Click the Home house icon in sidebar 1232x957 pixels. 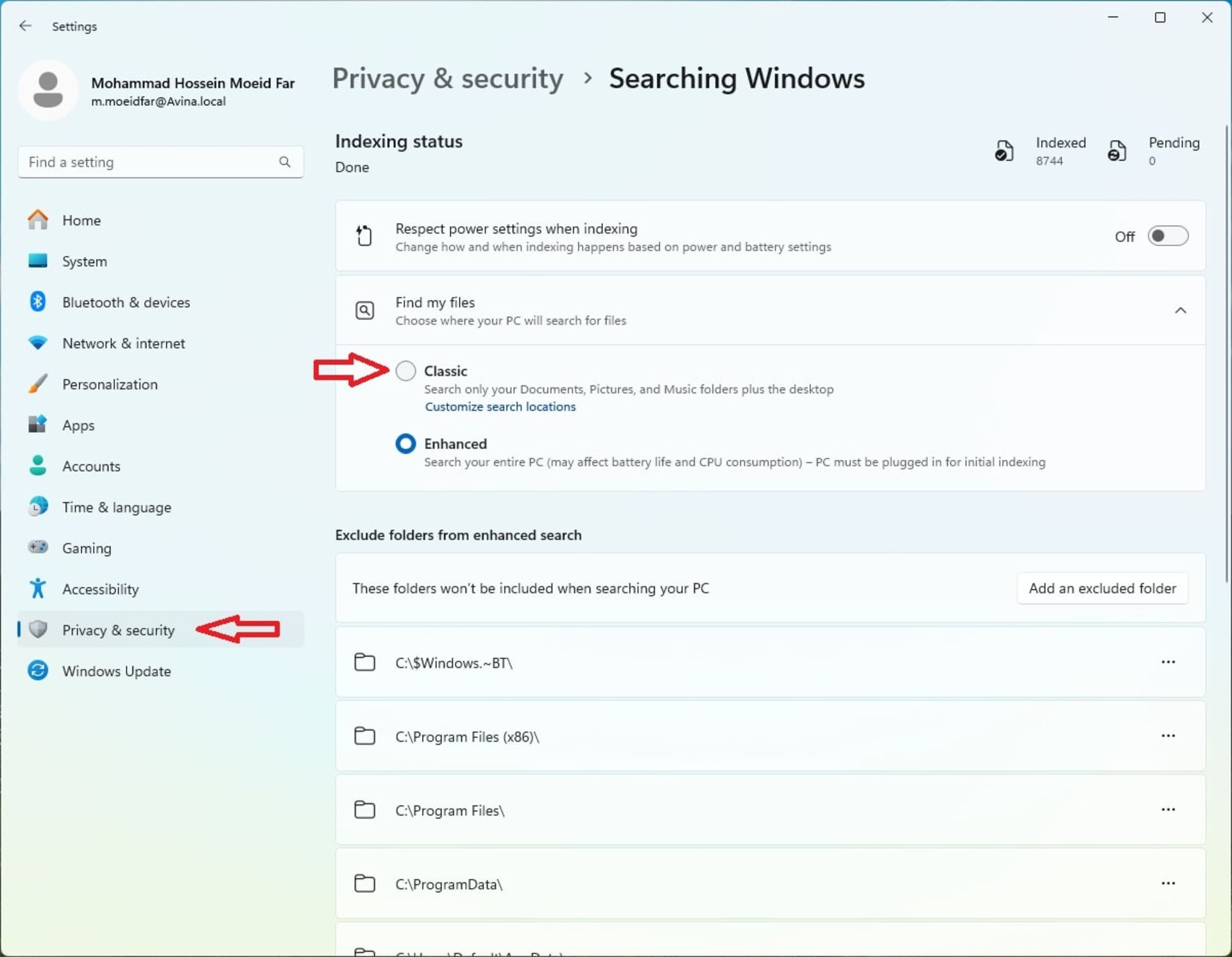click(38, 220)
